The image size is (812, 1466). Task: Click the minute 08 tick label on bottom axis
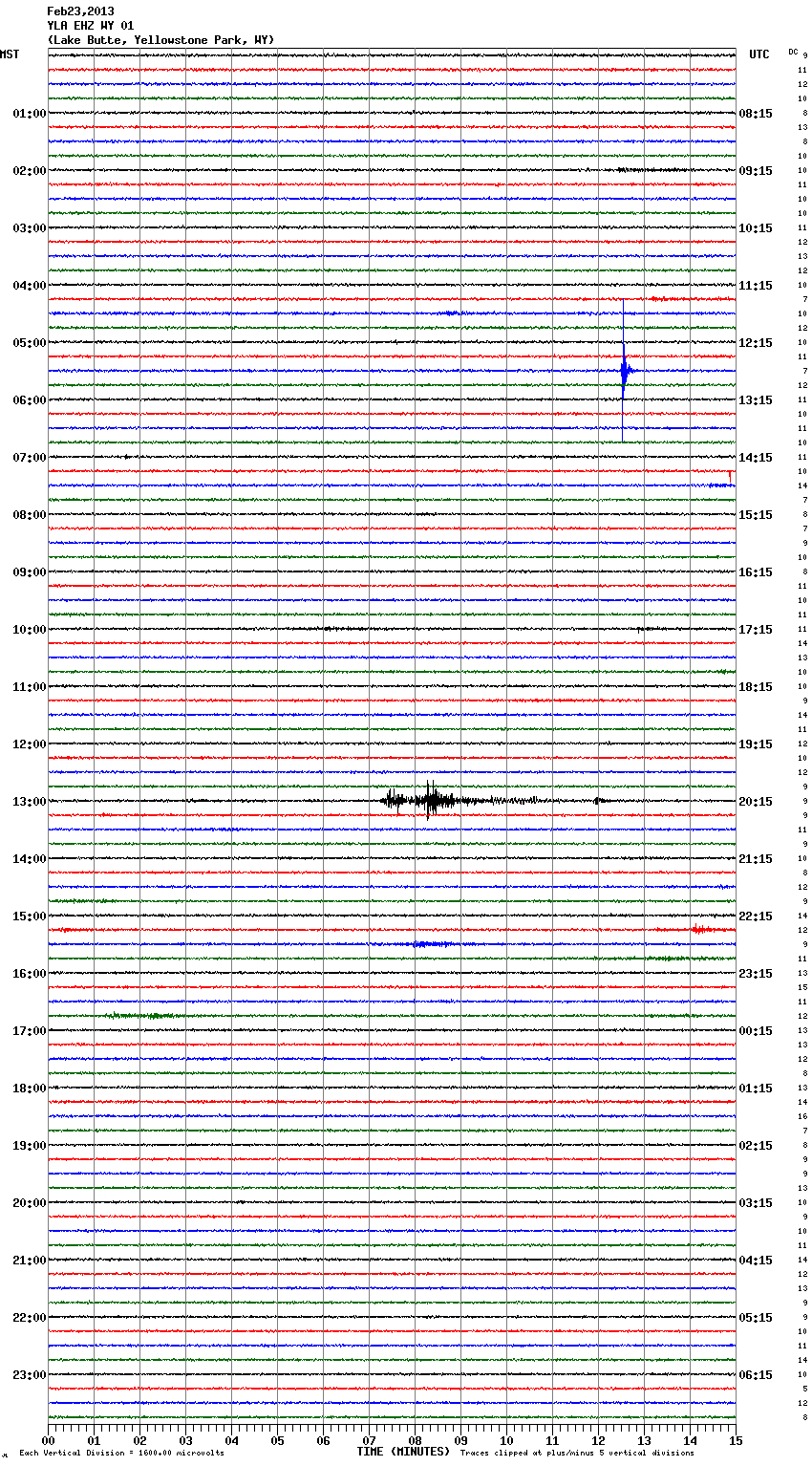[x=415, y=1440]
